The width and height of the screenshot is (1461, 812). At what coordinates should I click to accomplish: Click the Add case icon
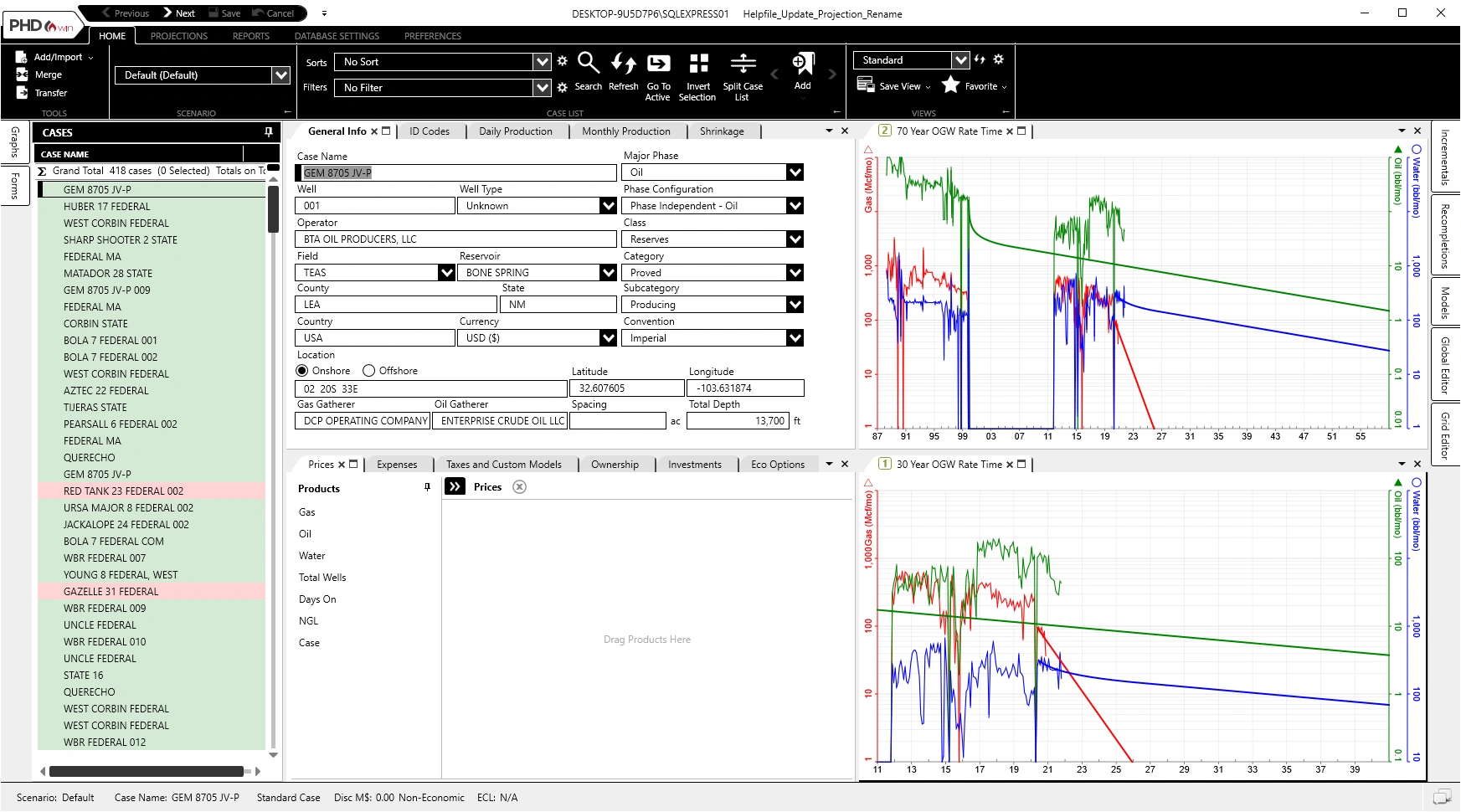click(x=802, y=64)
